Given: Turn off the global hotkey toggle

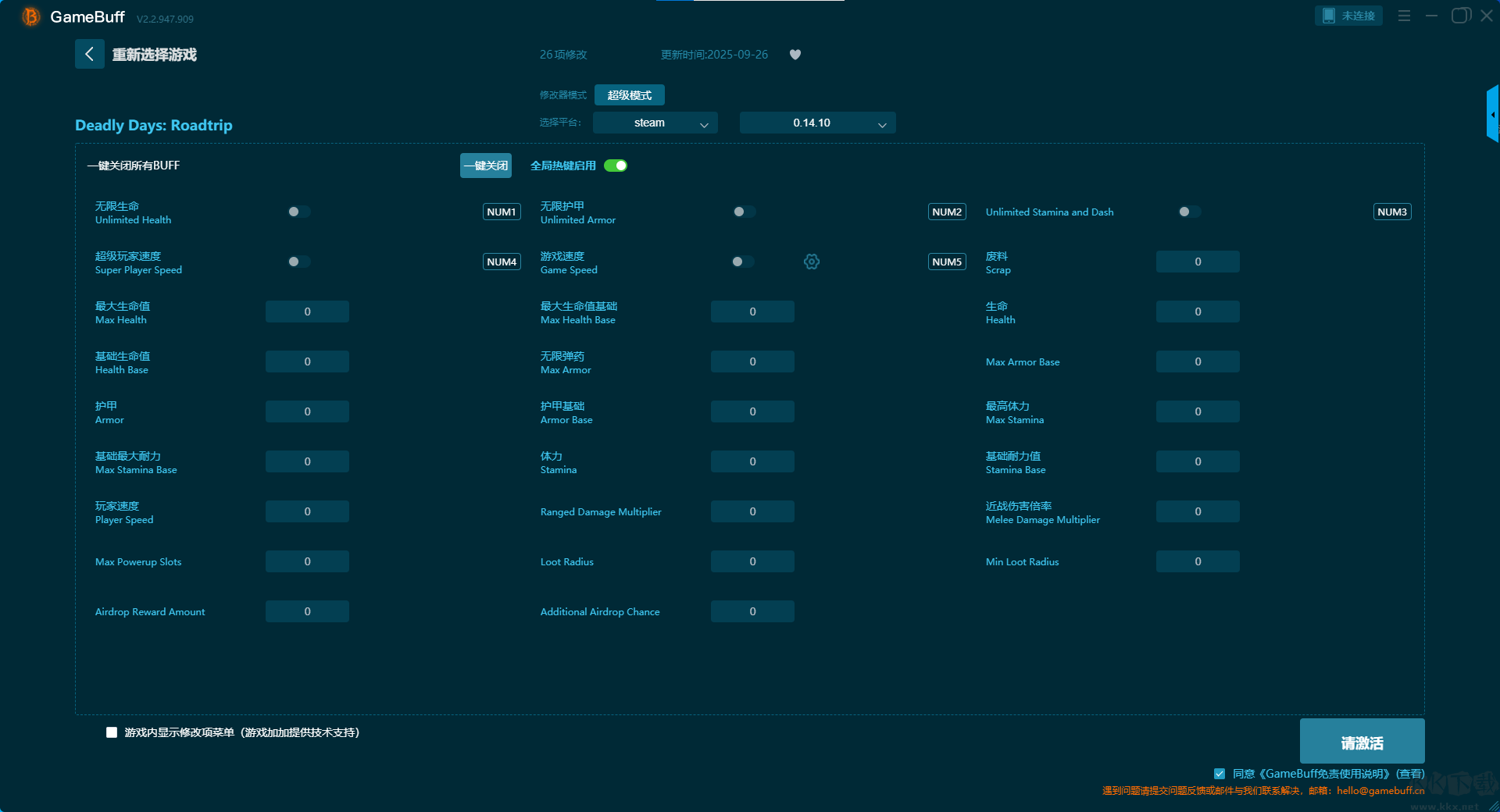Looking at the screenshot, I should 616,166.
